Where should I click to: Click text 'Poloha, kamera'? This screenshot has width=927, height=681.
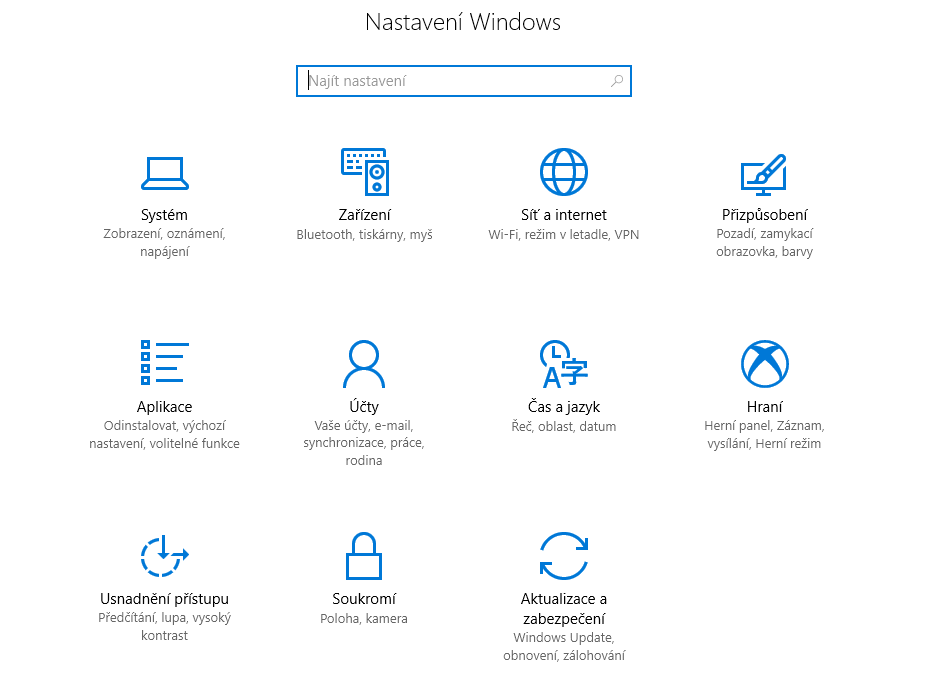pos(364,618)
